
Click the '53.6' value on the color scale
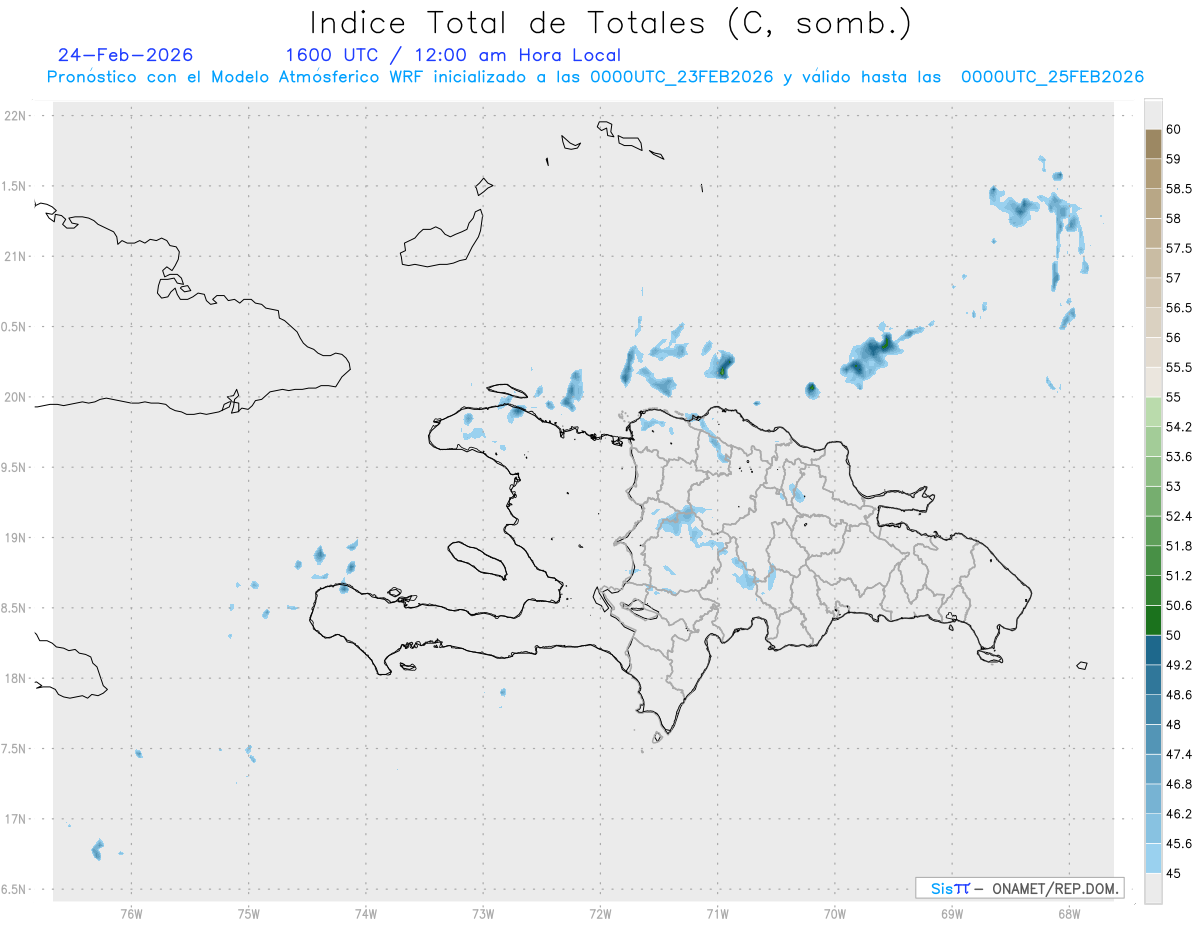tap(1179, 457)
